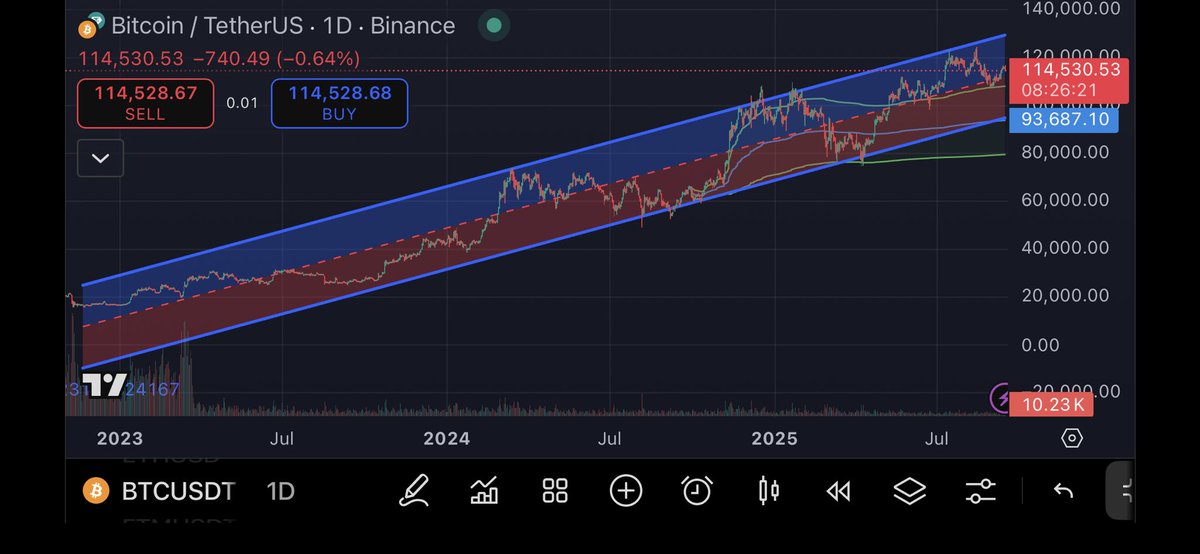Tap the BUY 114,528.68 button

[340, 103]
